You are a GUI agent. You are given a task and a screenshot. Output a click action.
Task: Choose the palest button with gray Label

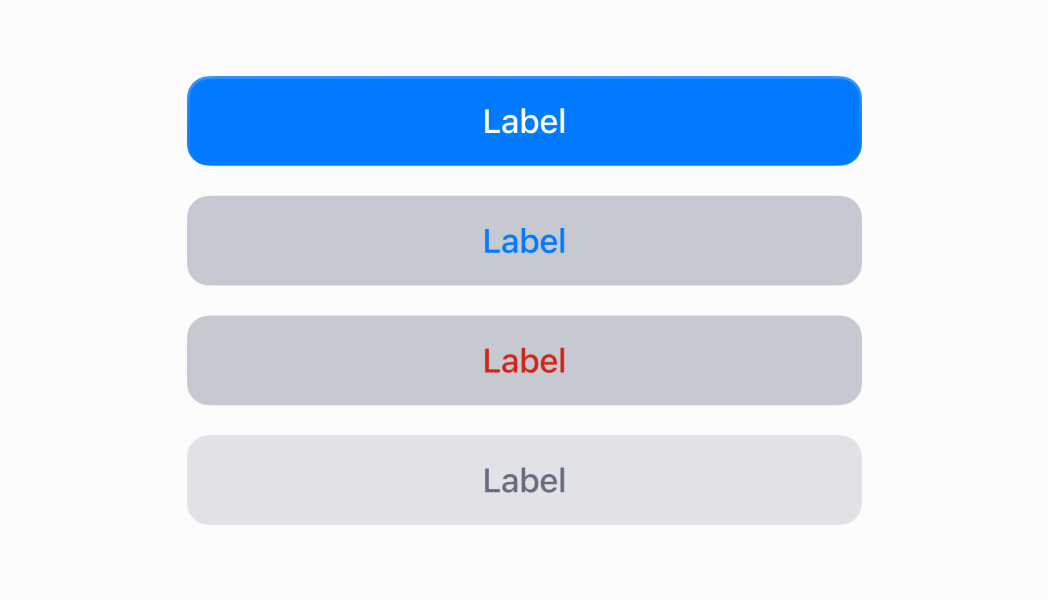tap(524, 480)
